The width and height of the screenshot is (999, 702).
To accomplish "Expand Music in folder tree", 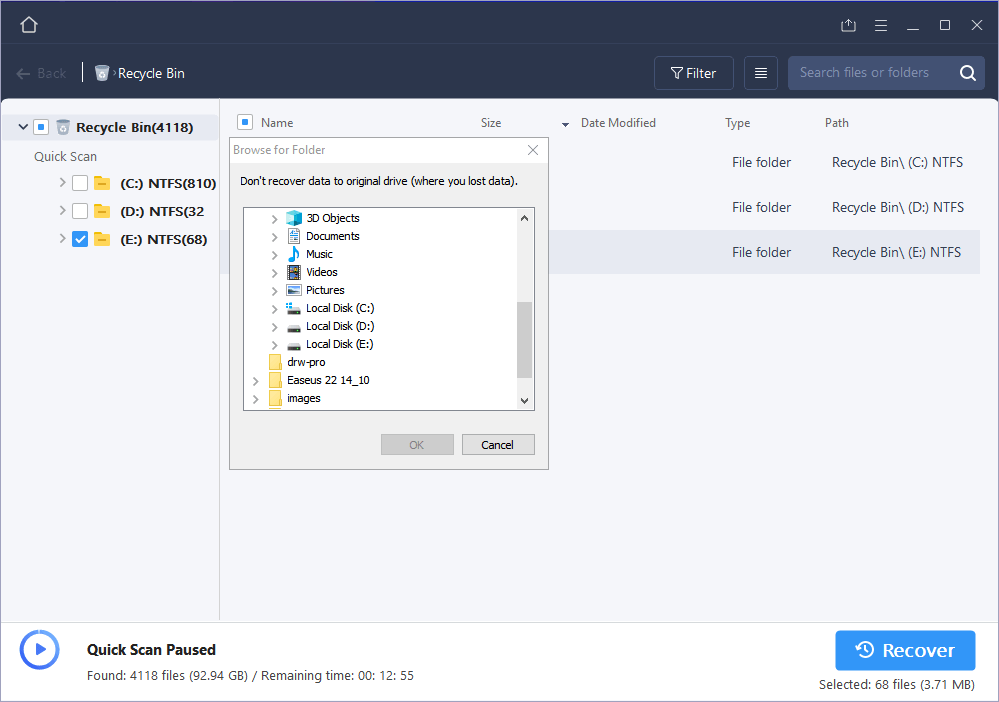I will (275, 255).
